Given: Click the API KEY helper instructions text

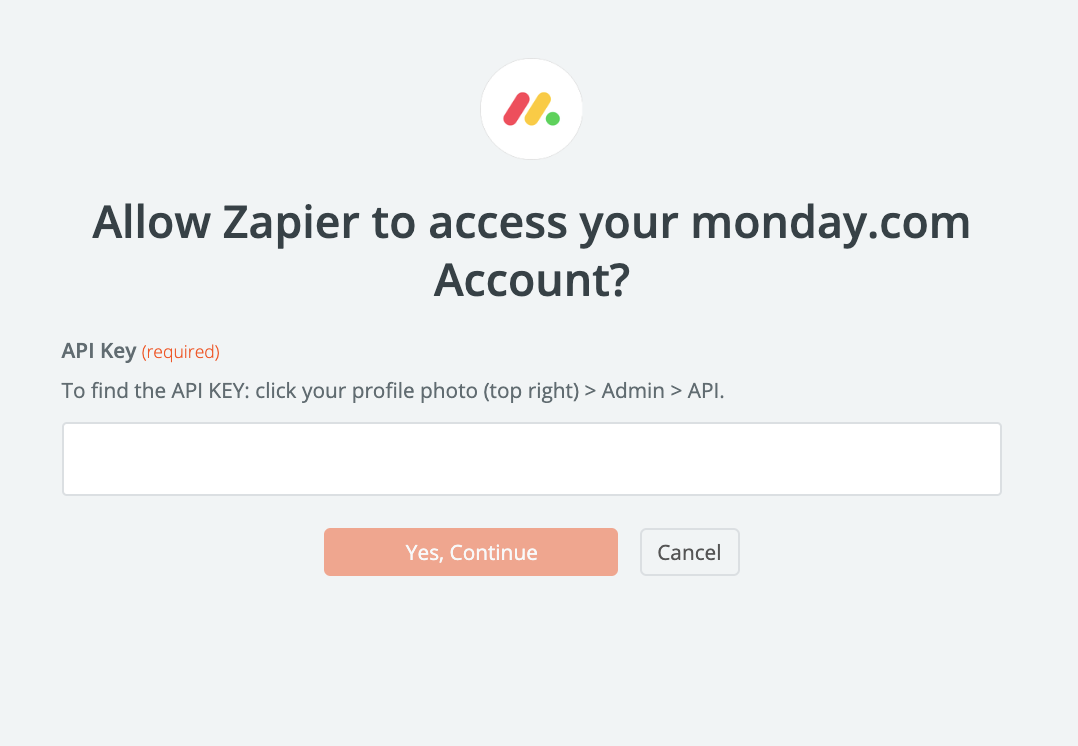Looking at the screenshot, I should click(x=393, y=390).
